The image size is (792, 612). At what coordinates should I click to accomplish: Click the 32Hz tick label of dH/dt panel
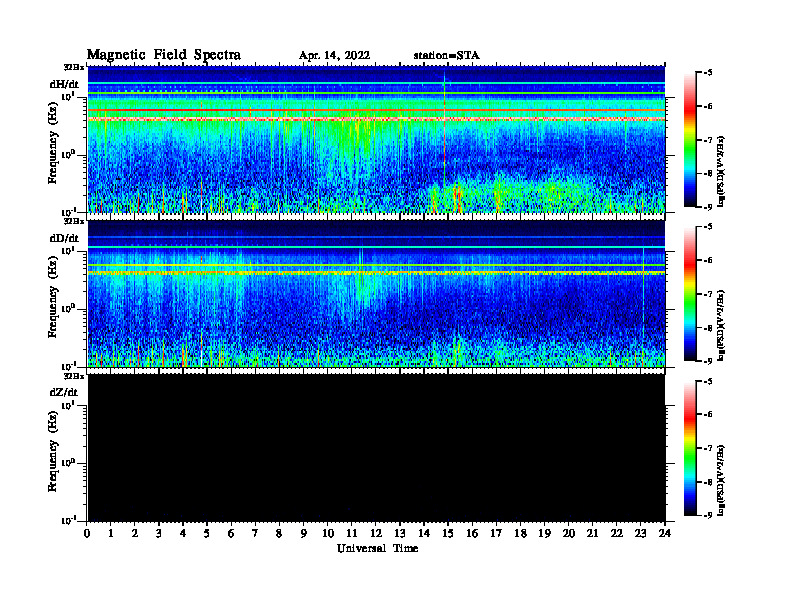(74, 67)
